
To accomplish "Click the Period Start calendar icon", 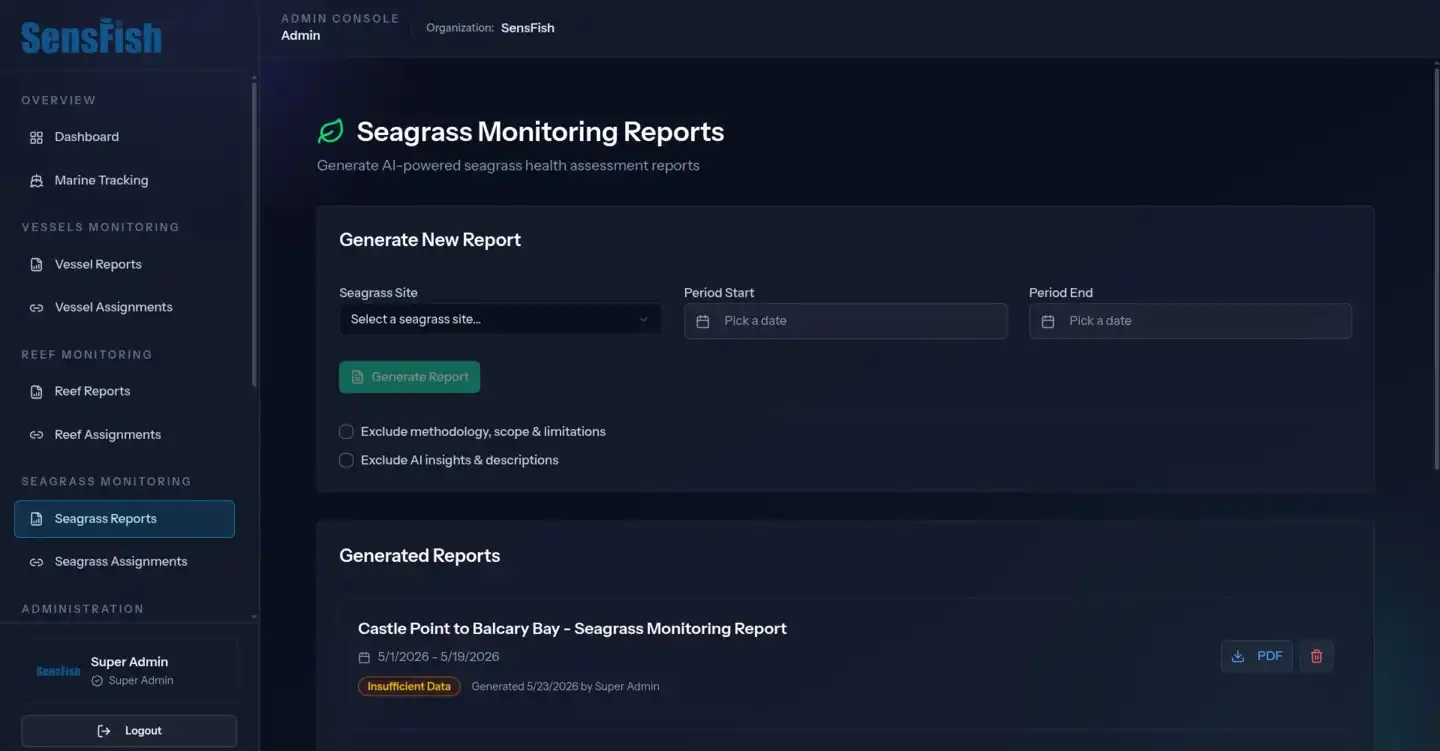I will point(703,321).
